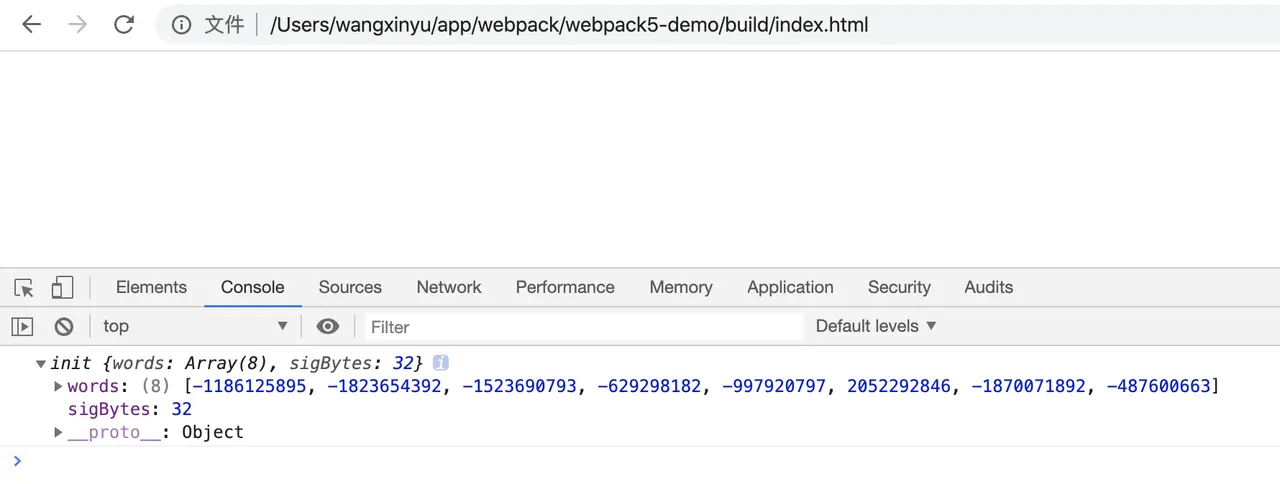The image size is (1280, 484).
Task: Click the blue info badge after sigBytes
Action: tap(440, 363)
